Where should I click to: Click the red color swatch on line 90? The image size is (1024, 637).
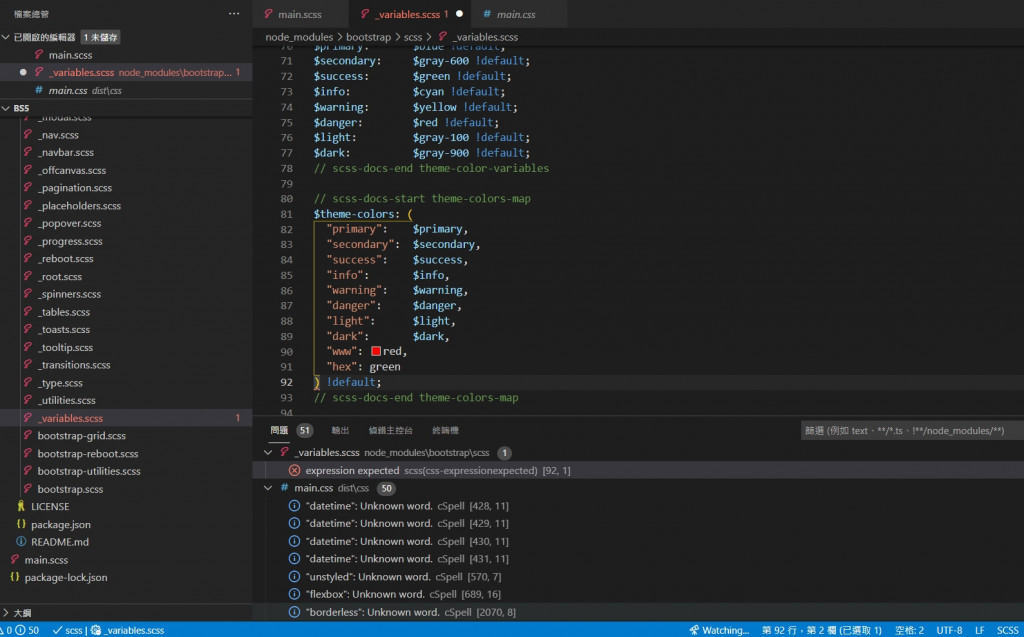point(376,351)
